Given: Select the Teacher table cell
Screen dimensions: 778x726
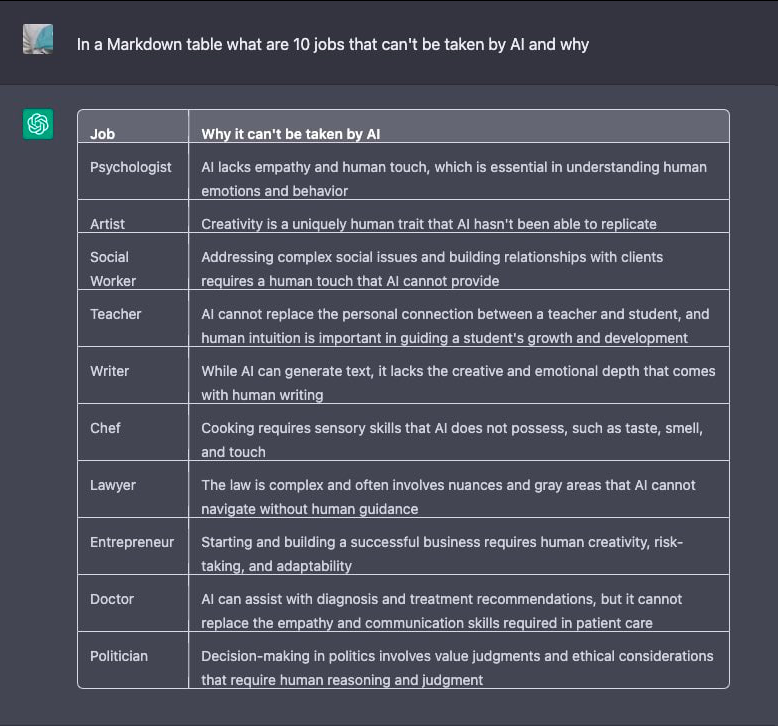Looking at the screenshot, I should pos(116,314).
